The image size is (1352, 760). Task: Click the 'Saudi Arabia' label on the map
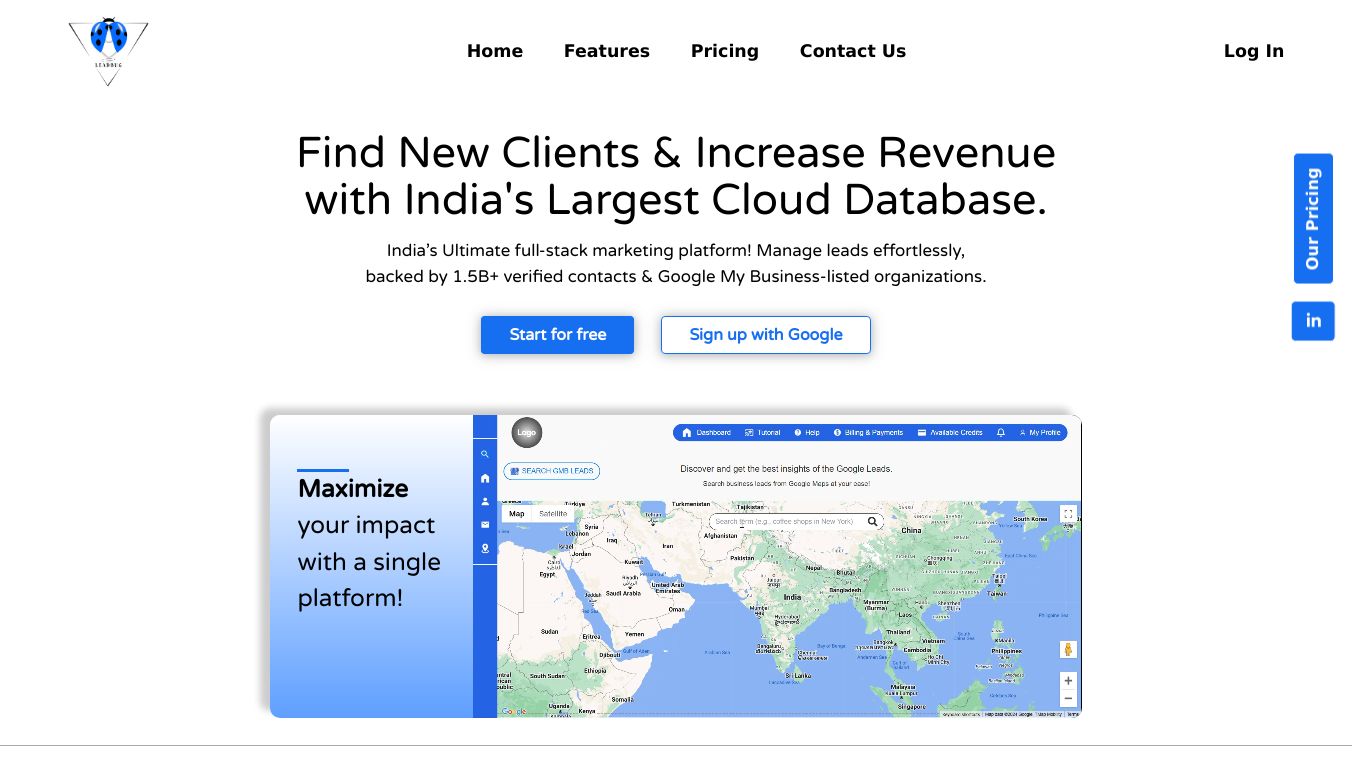623,593
